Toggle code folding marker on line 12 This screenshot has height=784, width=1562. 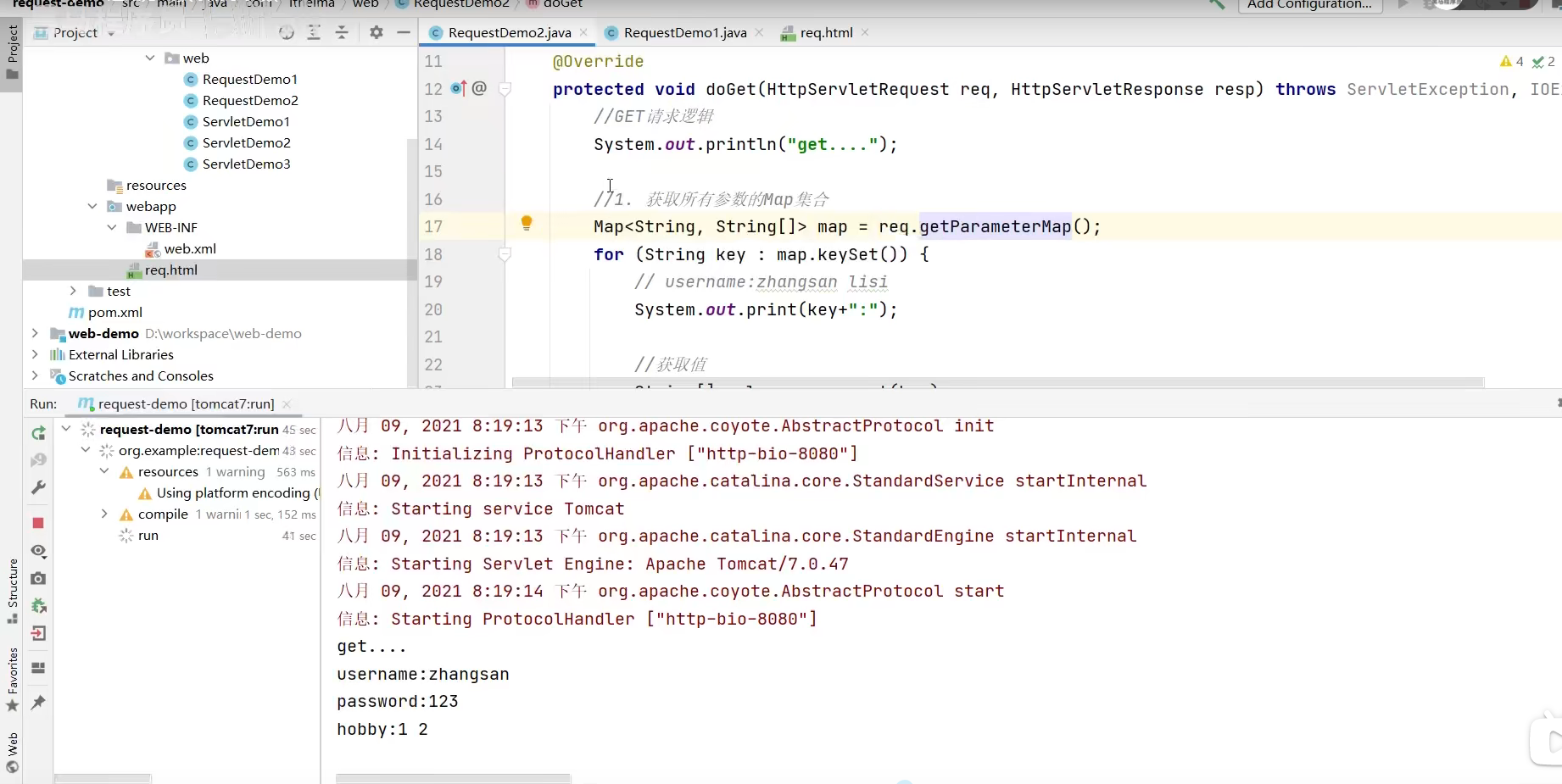505,88
